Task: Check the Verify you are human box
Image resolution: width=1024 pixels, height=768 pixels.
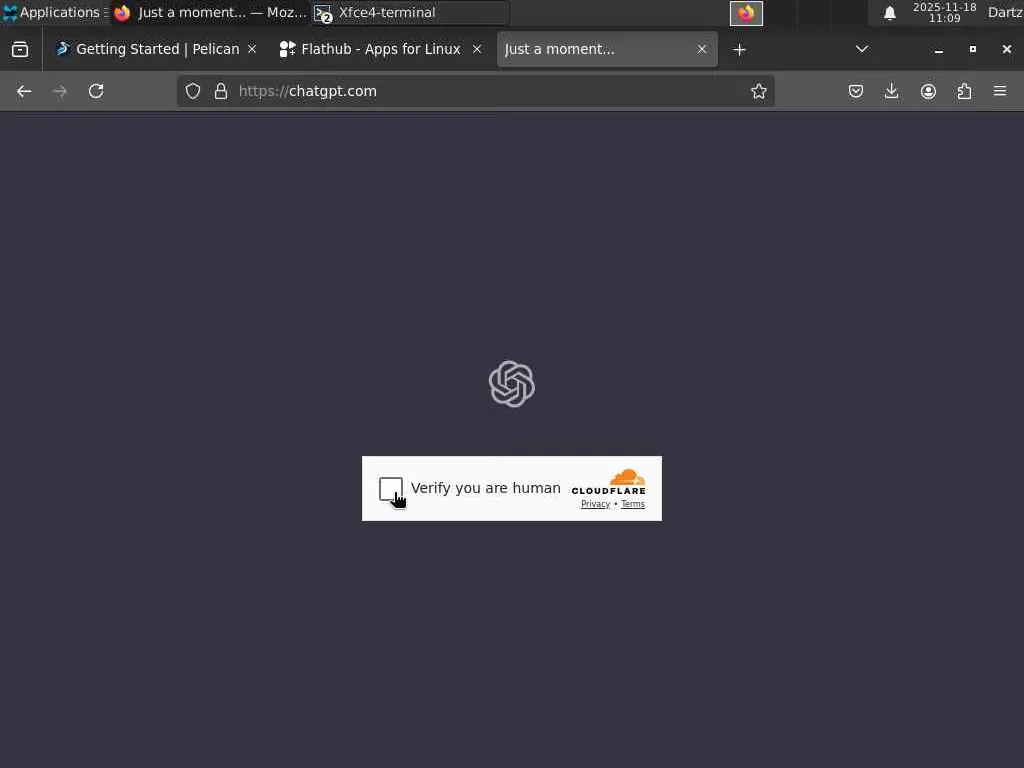Action: coord(391,488)
